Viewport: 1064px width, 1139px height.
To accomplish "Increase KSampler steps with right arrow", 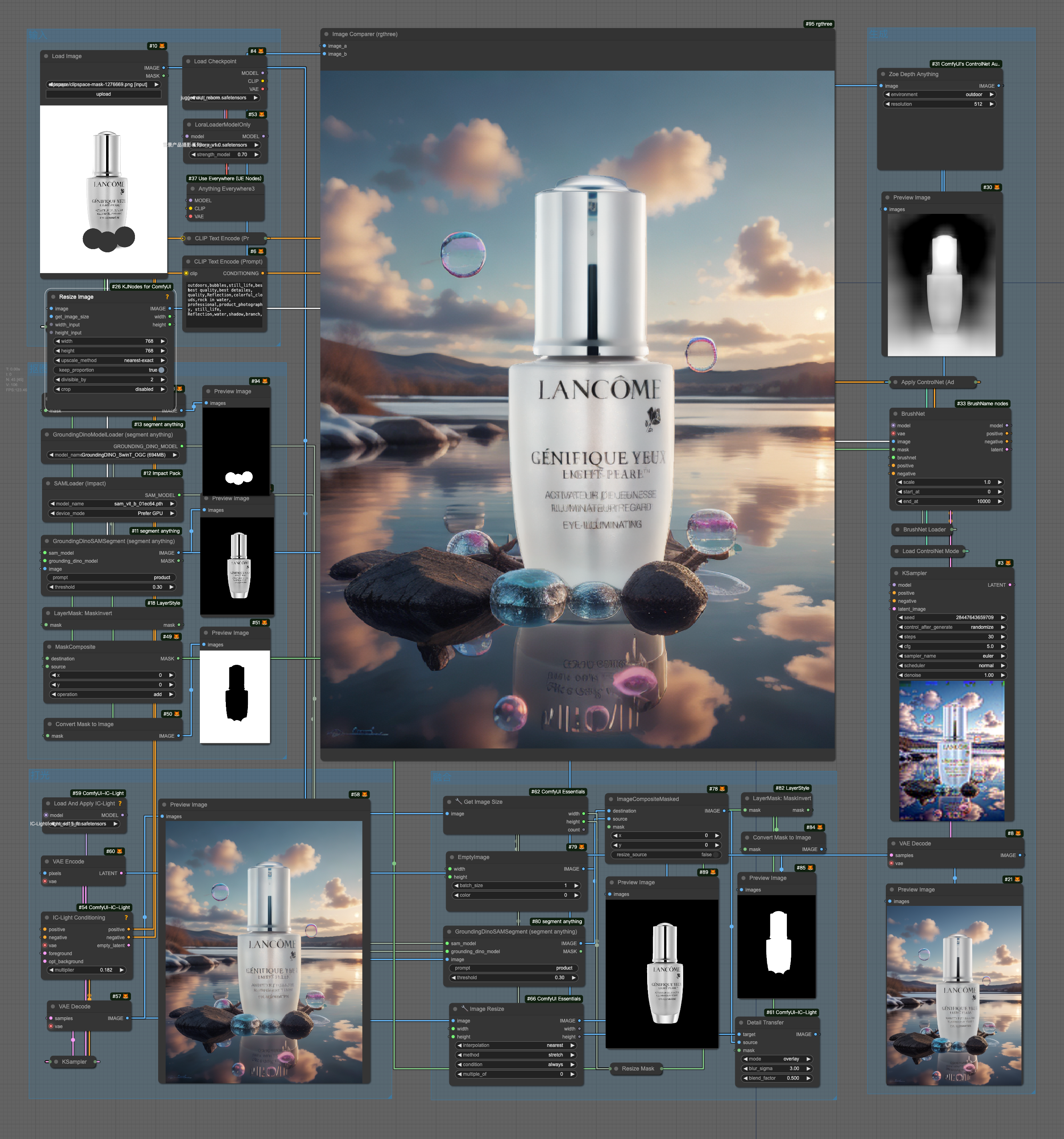I will (x=1003, y=637).
